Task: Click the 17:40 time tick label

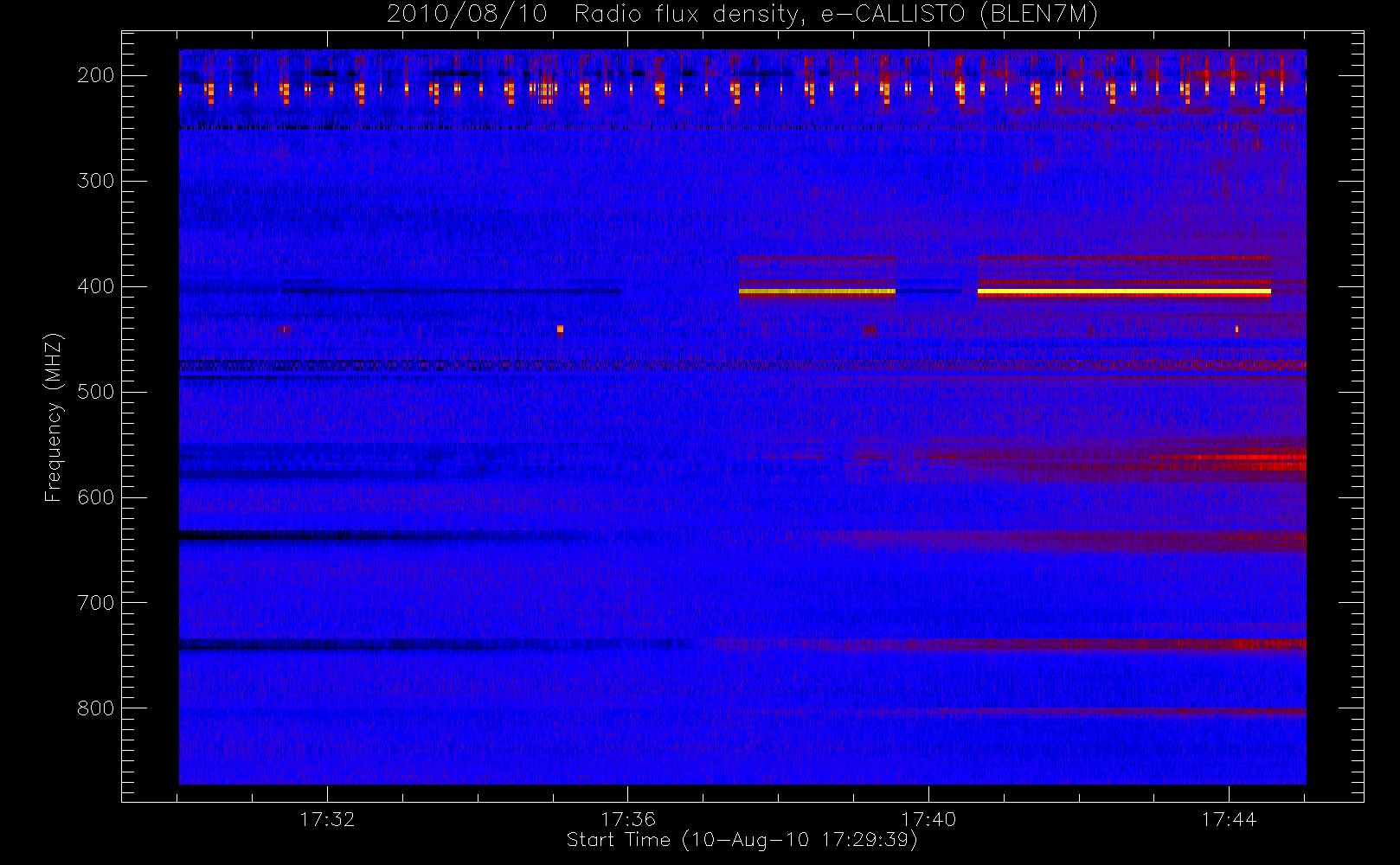Action: pos(928,818)
